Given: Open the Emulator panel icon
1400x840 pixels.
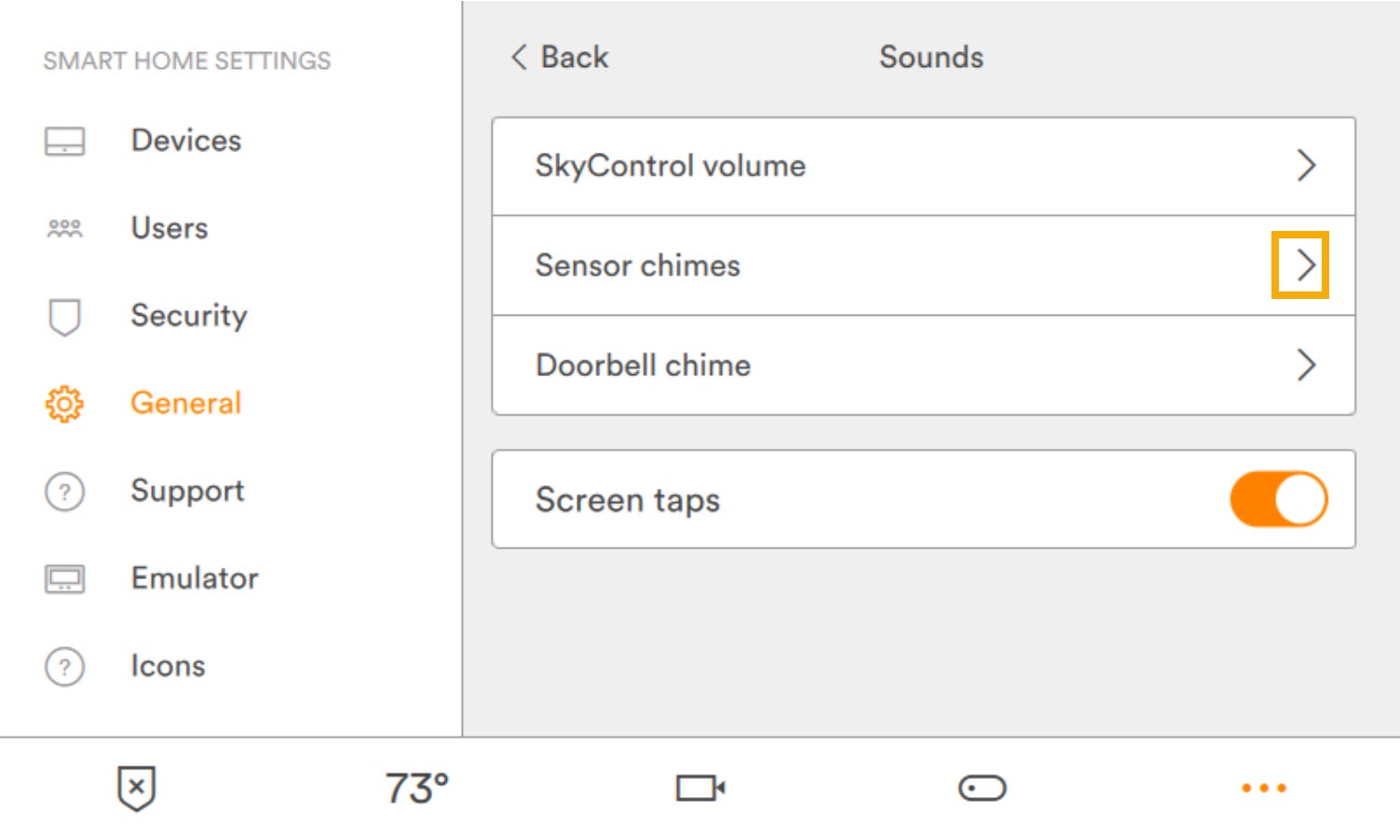Looking at the screenshot, I should [63, 578].
